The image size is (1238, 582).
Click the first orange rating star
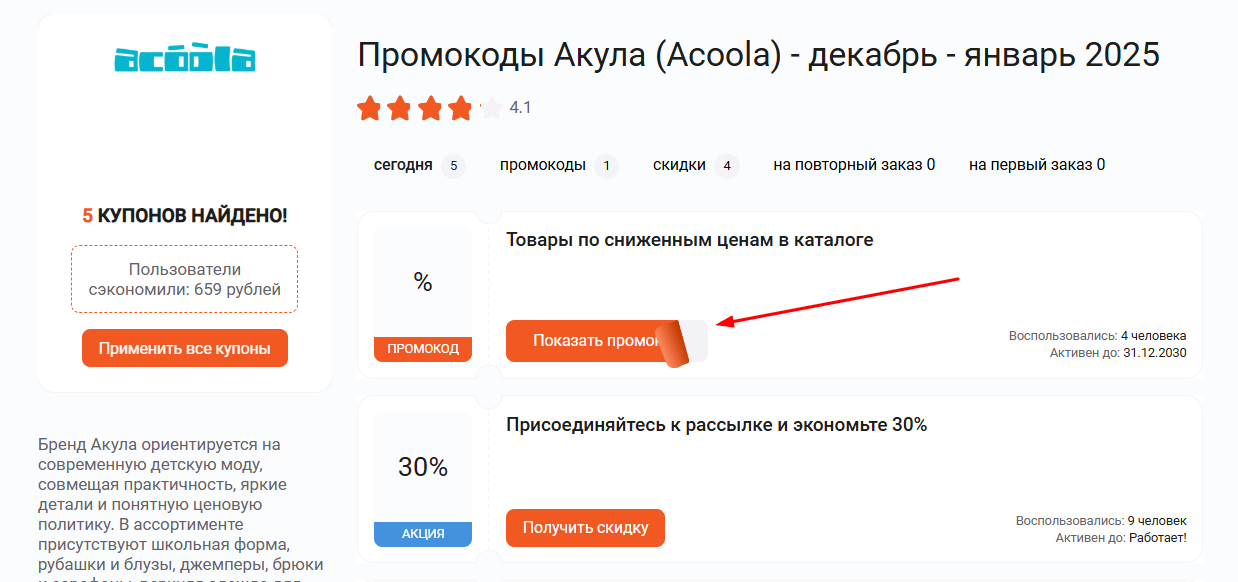(x=368, y=108)
